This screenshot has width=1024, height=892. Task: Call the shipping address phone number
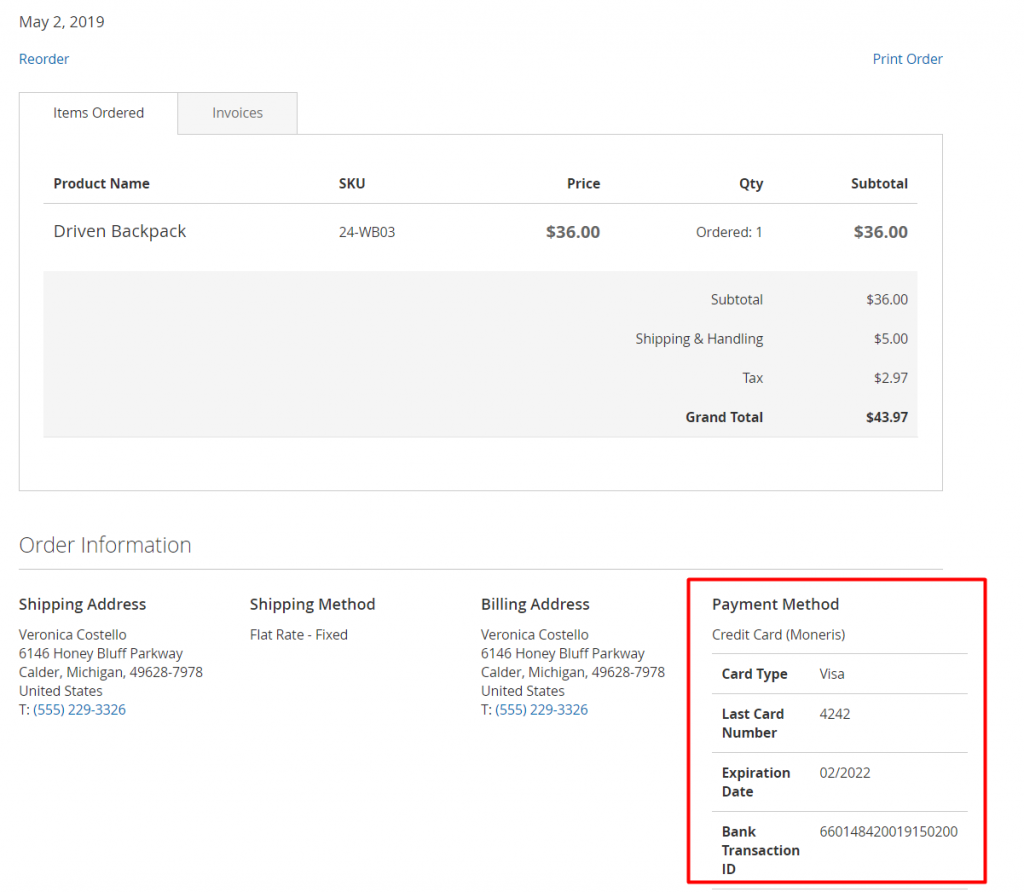[79, 709]
